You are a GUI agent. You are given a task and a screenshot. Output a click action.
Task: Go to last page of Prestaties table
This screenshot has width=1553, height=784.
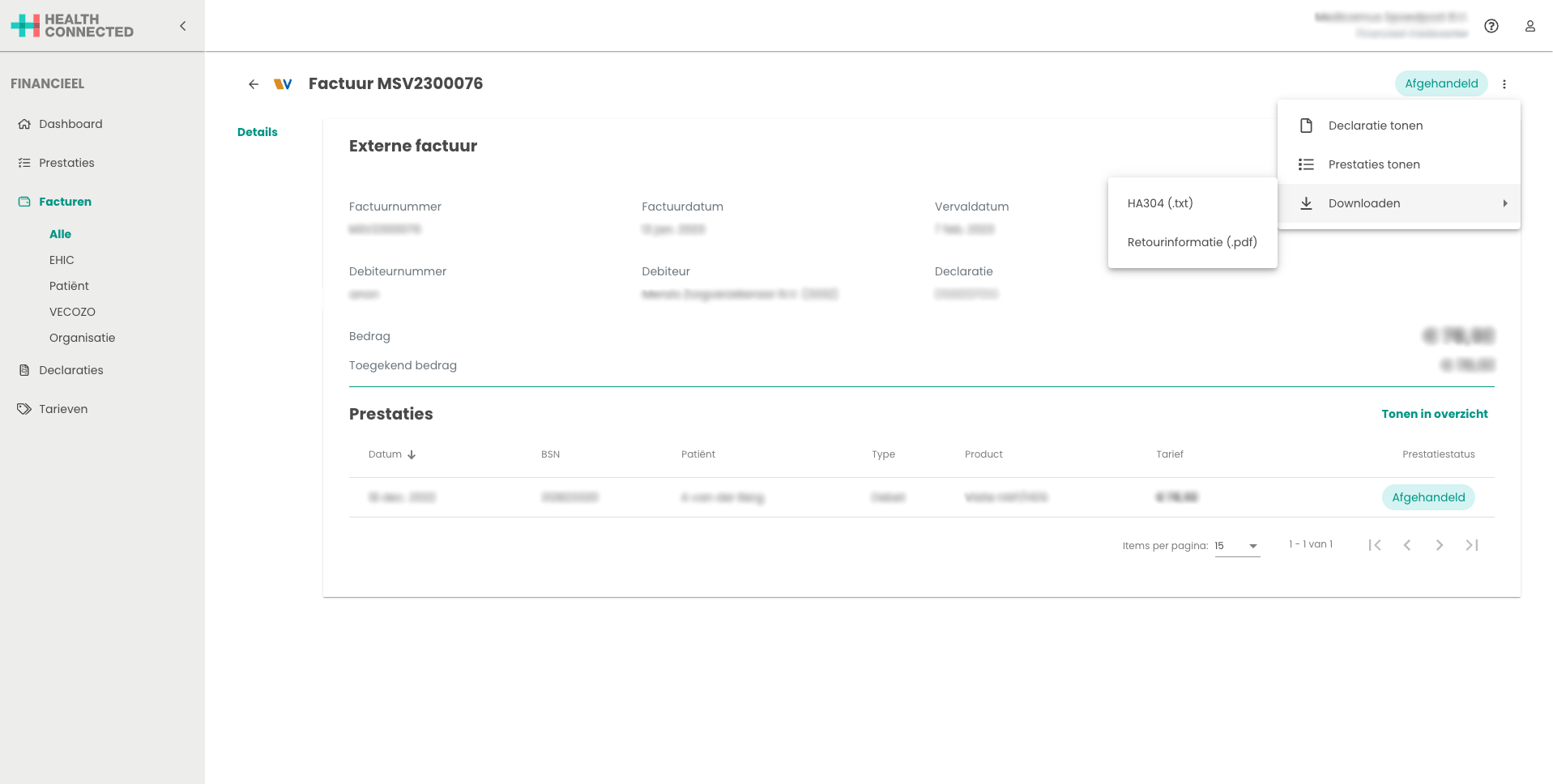[1471, 545]
